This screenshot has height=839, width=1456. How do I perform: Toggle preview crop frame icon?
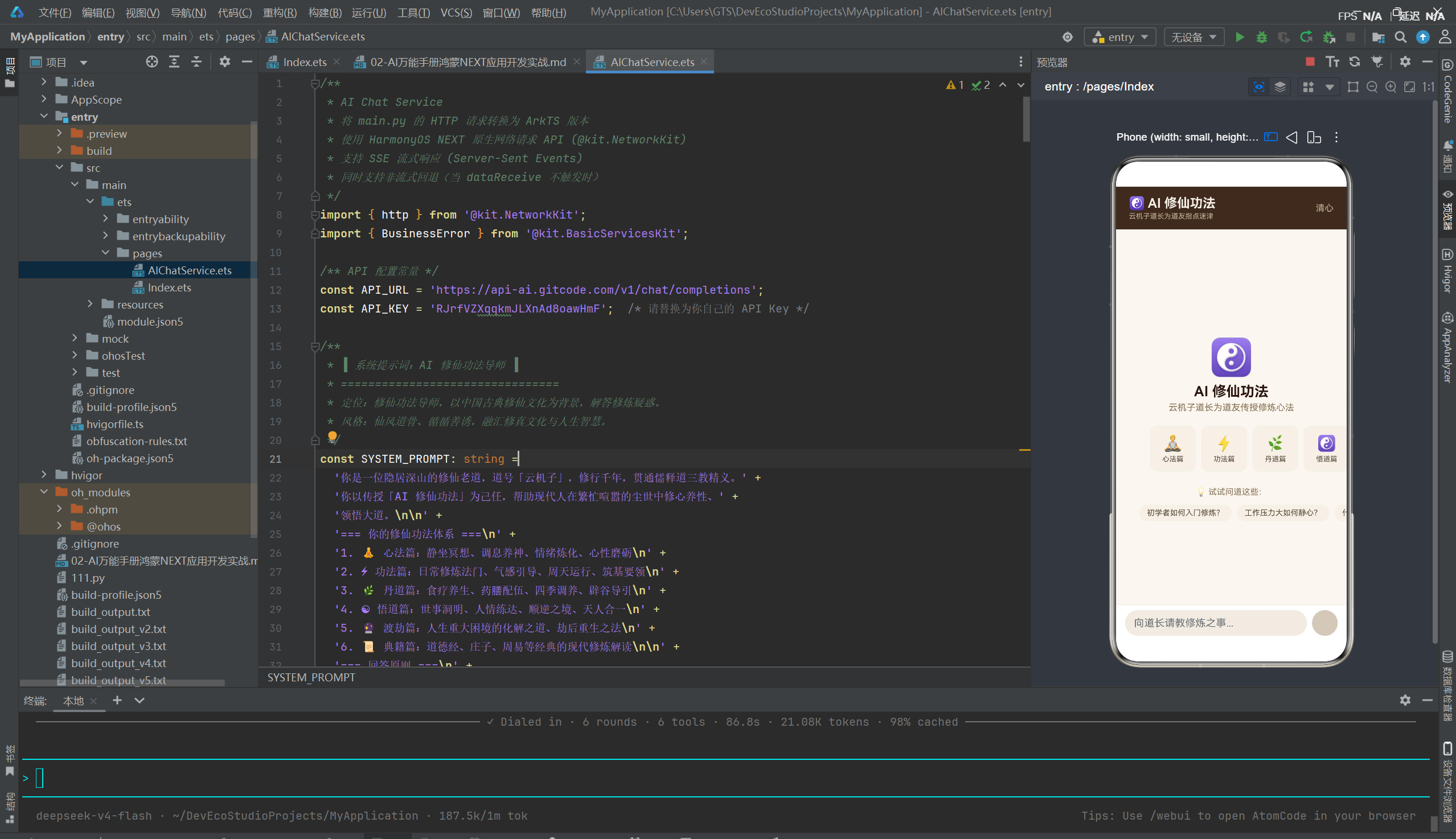1353,87
